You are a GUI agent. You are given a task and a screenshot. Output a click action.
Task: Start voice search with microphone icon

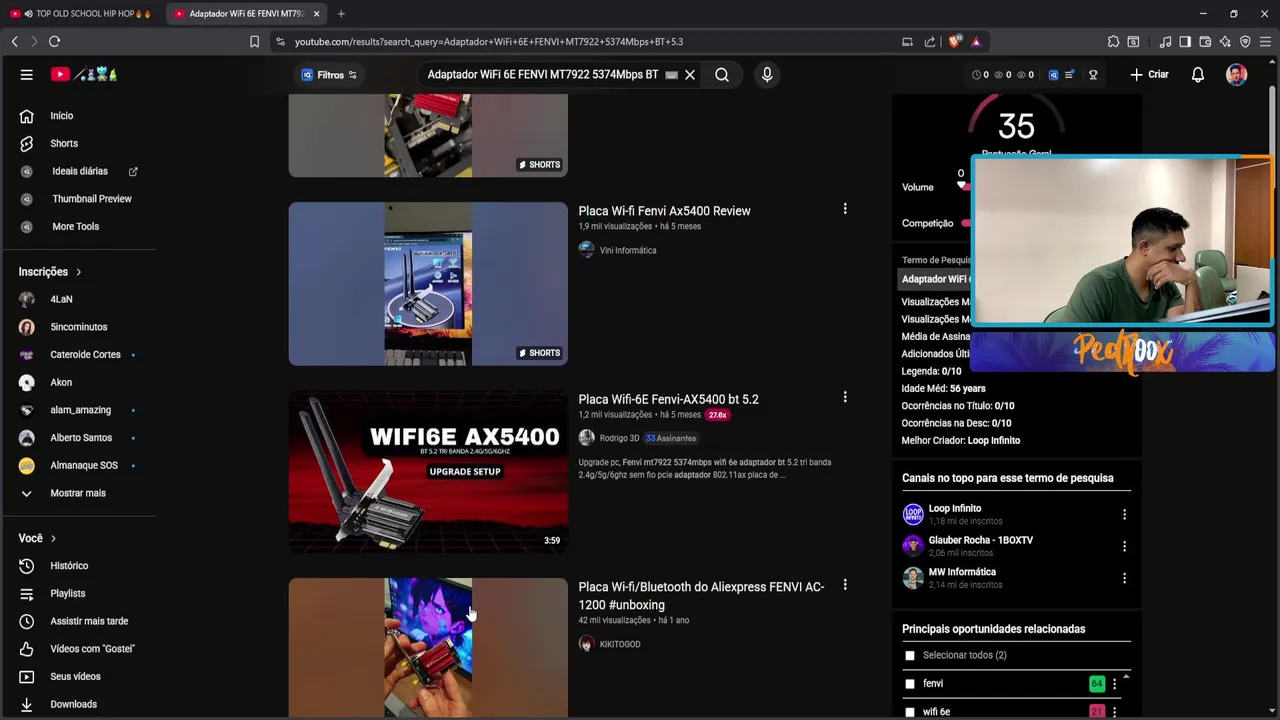[x=767, y=75]
